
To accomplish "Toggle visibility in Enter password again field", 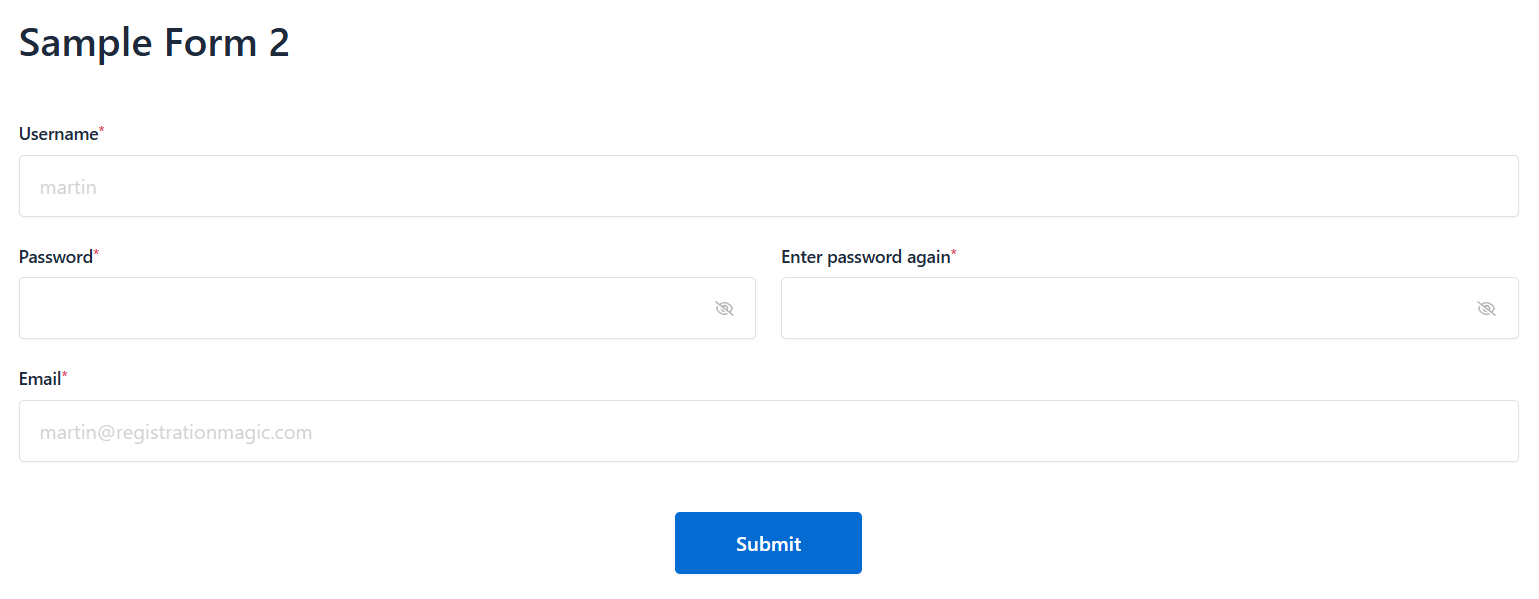I will pos(1486,308).
